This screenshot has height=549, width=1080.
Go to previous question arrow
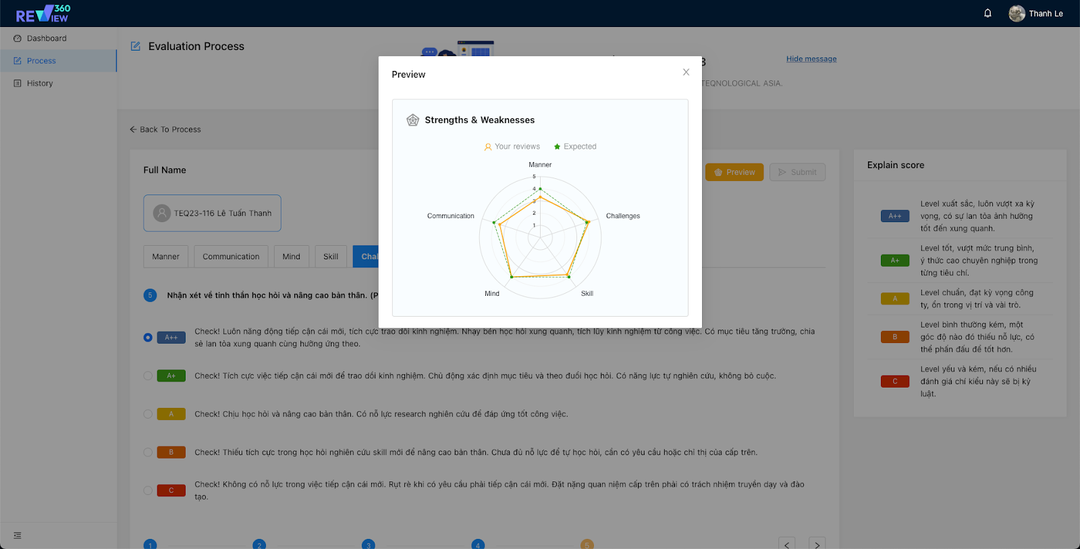point(788,544)
